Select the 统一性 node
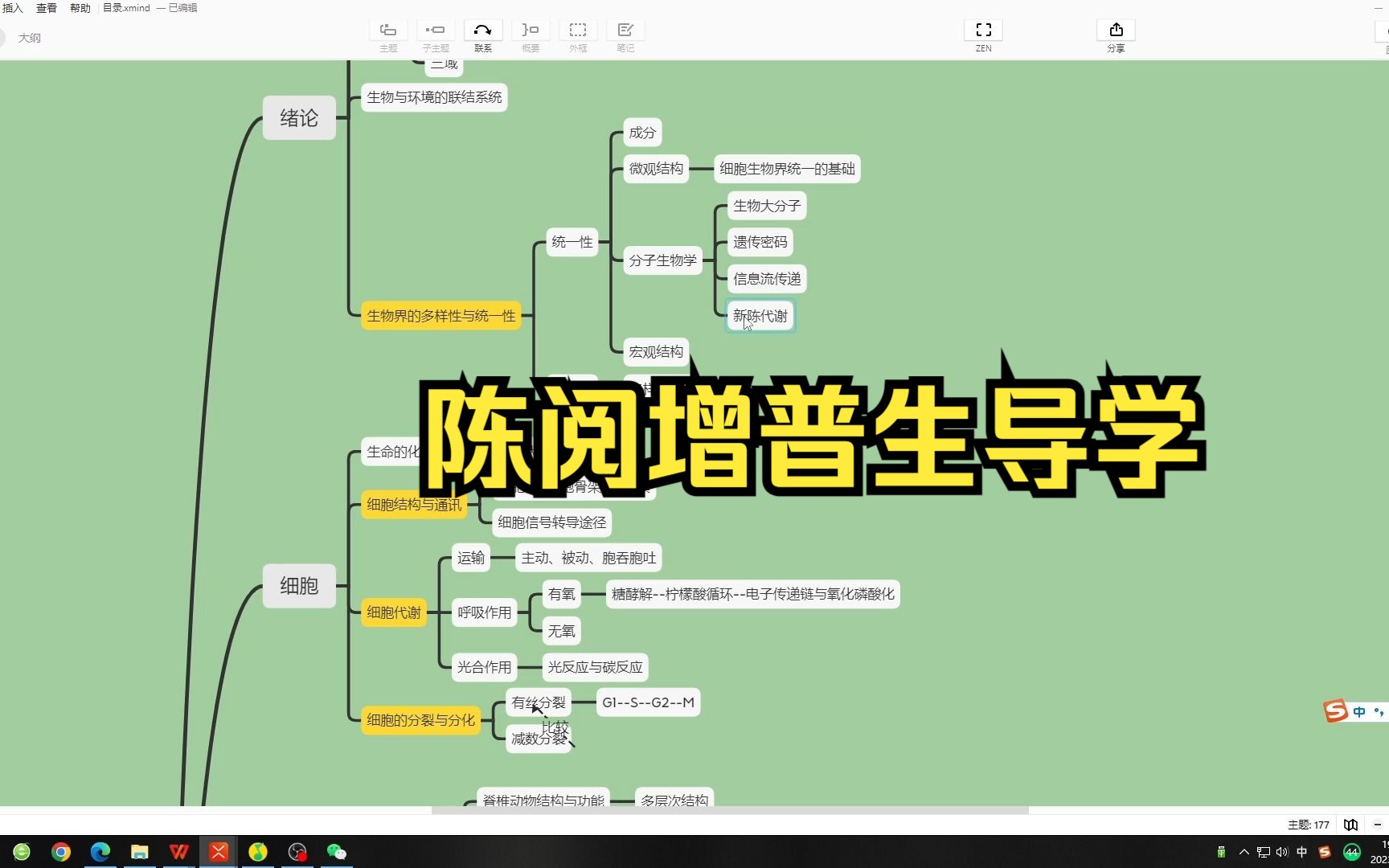Viewport: 1389px width, 868px height. (572, 242)
